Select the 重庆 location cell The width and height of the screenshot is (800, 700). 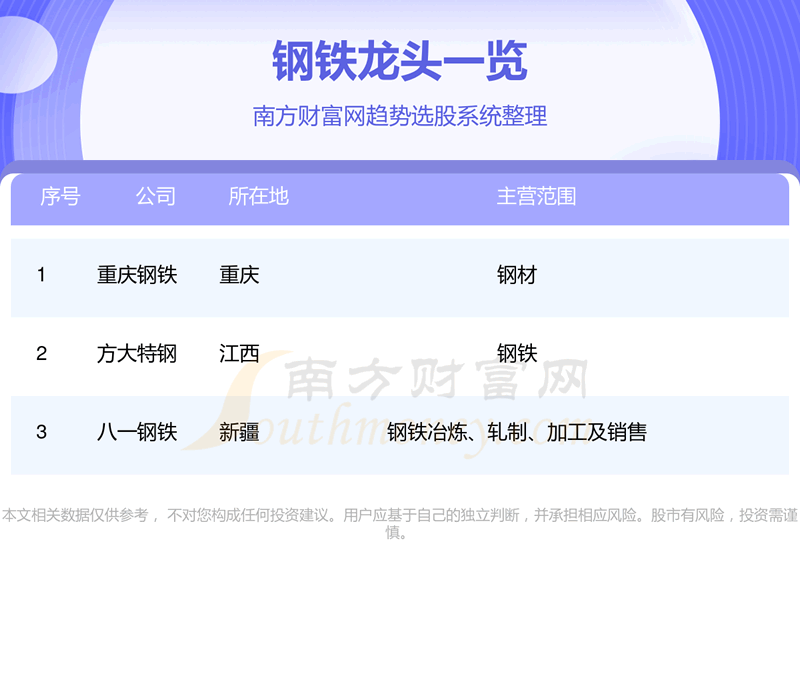(239, 274)
